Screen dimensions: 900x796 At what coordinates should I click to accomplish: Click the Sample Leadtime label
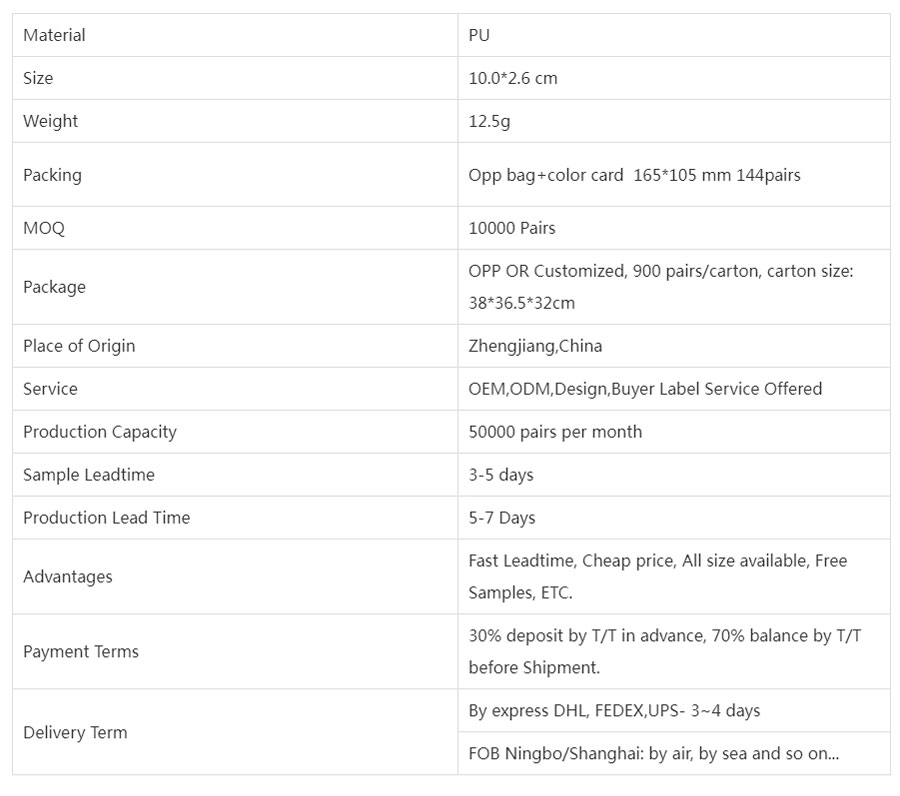point(89,475)
